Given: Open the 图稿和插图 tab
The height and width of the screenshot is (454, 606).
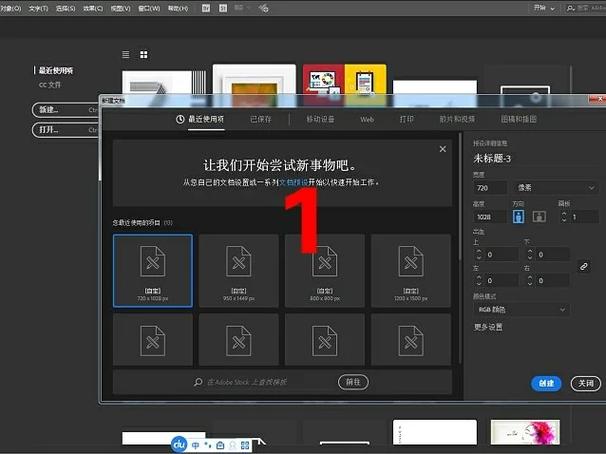Looking at the screenshot, I should (519, 119).
